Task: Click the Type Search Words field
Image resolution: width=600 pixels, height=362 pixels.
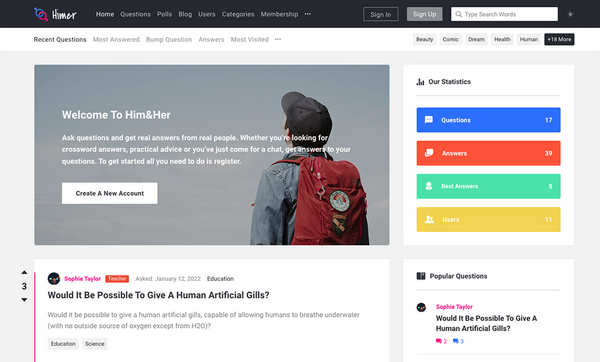Action: [x=504, y=14]
